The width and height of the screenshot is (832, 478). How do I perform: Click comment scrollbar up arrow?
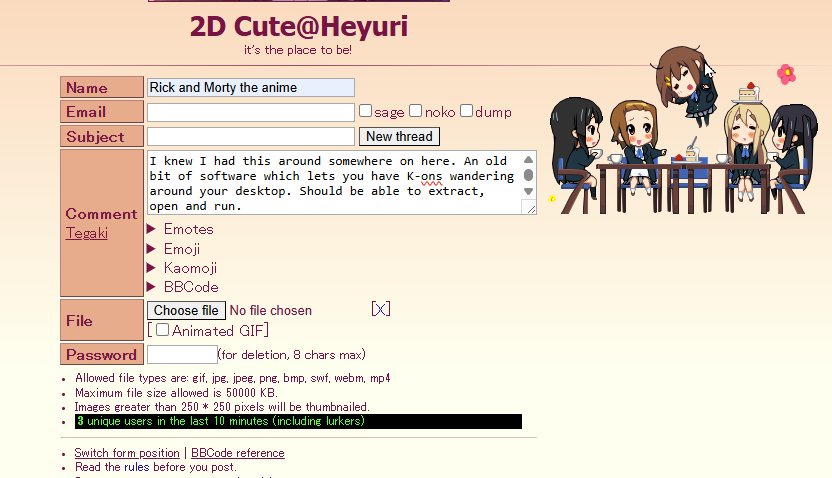pyautogui.click(x=528, y=160)
